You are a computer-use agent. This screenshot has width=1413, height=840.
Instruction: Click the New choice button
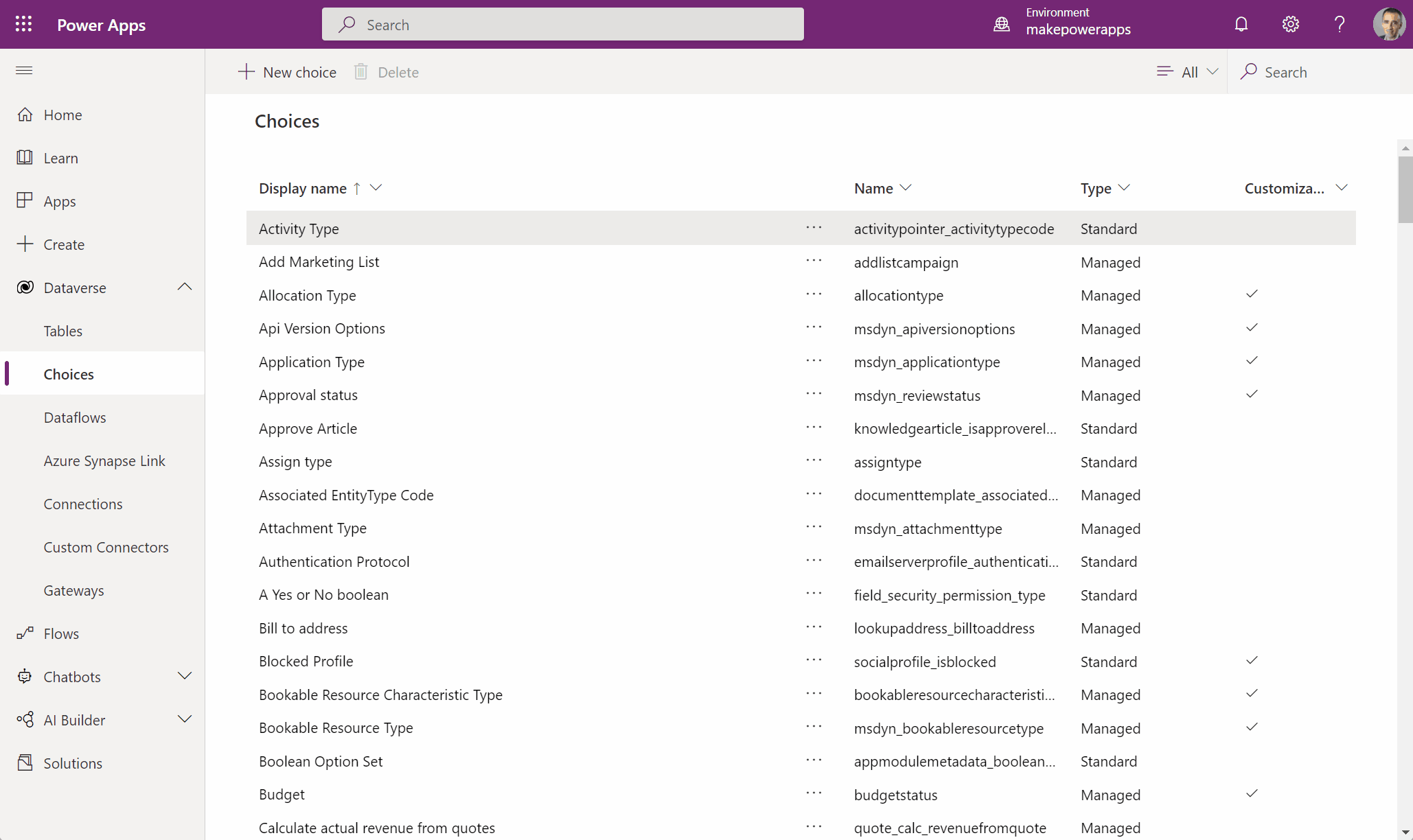287,72
